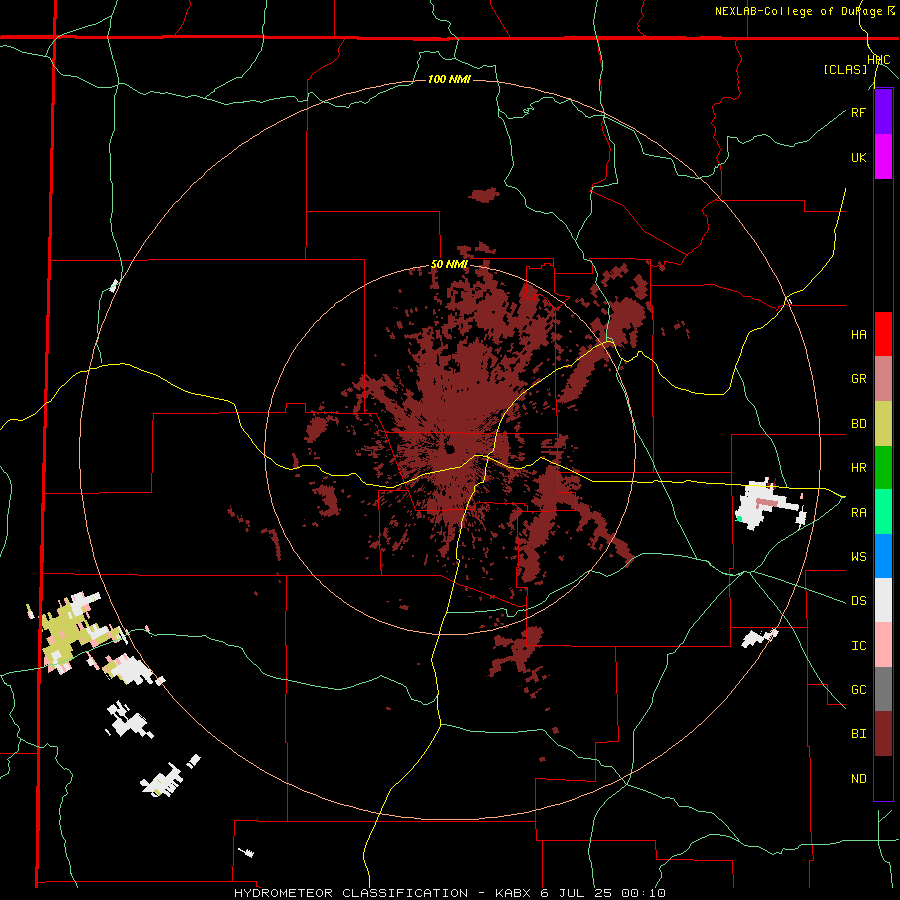Click the Hydrometeor Classification KABX caption
Screen dimensions: 900x900
pyautogui.click(x=449, y=893)
